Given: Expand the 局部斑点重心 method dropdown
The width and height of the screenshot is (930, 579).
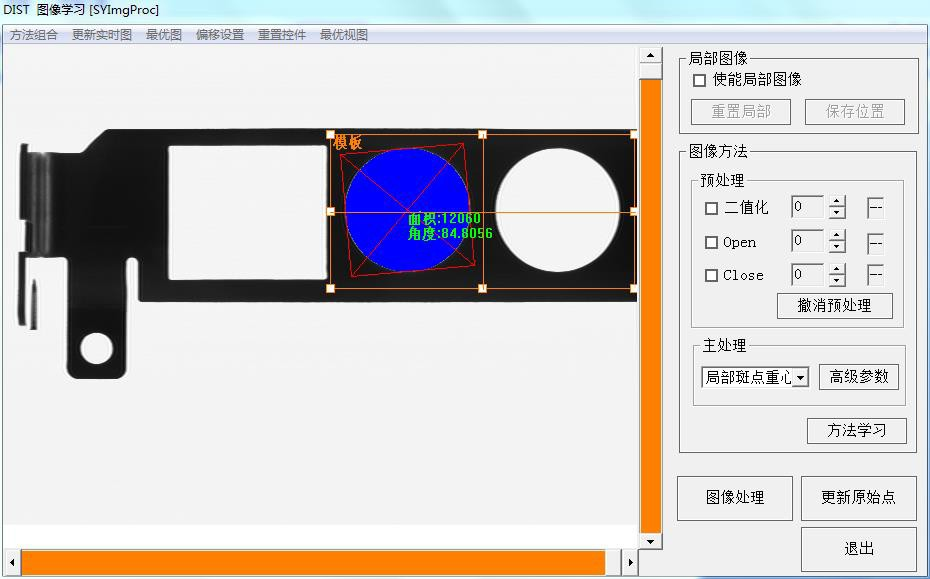Looking at the screenshot, I should pos(801,378).
